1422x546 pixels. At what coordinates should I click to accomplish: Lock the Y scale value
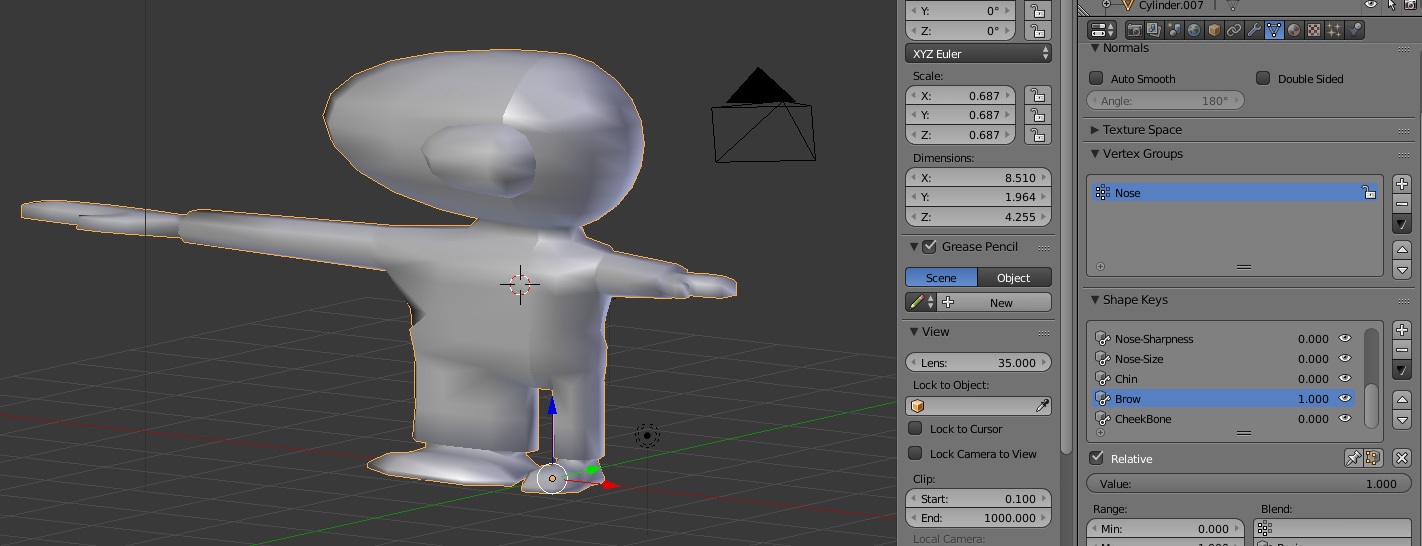[x=1037, y=115]
